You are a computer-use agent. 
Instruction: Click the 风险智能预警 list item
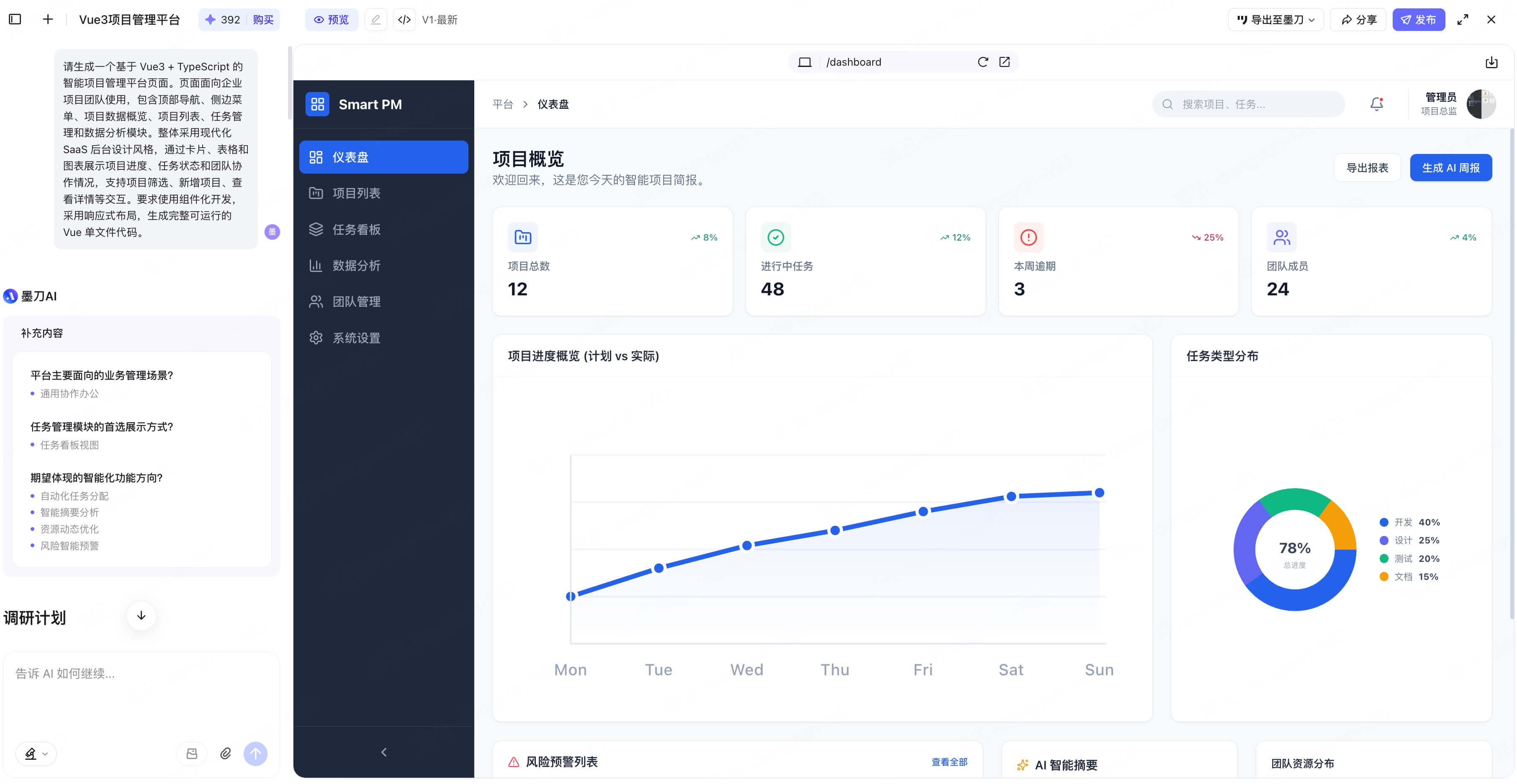click(x=69, y=546)
